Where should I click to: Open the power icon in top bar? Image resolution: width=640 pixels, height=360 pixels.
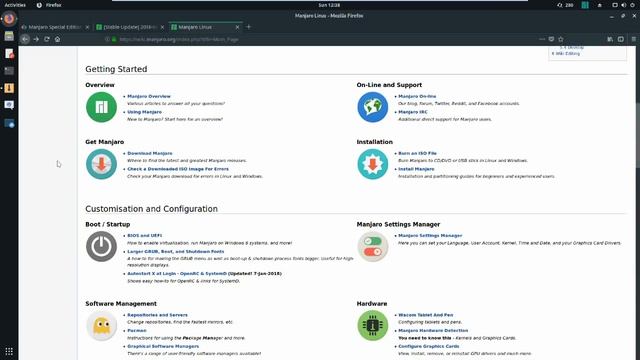[632, 5]
